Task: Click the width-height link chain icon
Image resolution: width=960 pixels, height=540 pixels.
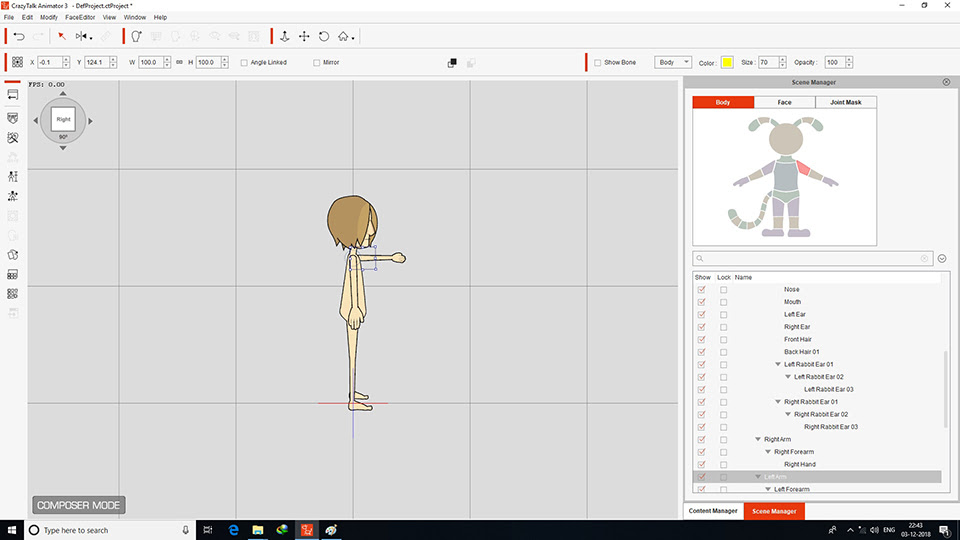Action: pyautogui.click(x=179, y=62)
